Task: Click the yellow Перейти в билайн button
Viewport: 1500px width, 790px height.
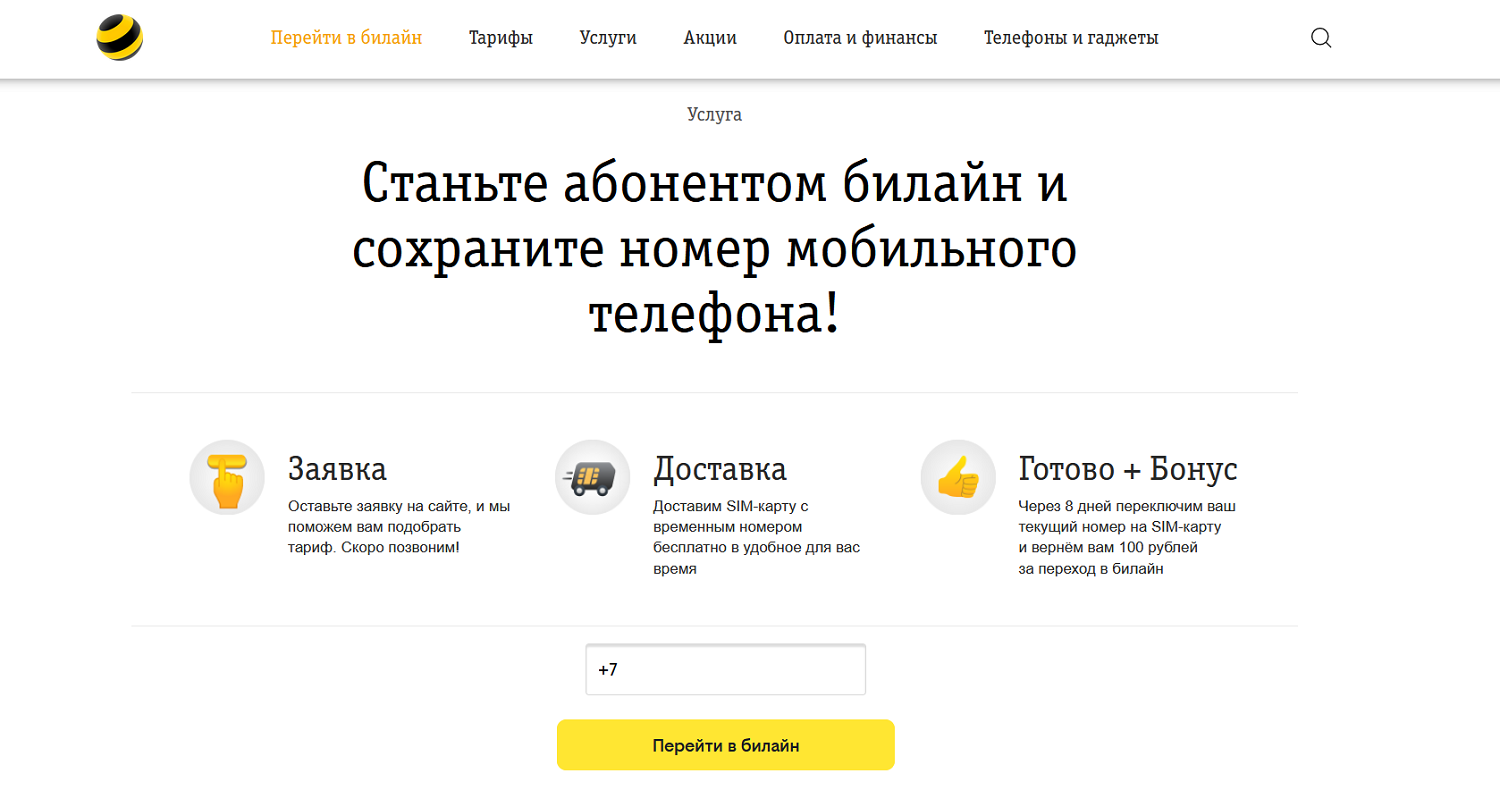Action: click(x=726, y=745)
